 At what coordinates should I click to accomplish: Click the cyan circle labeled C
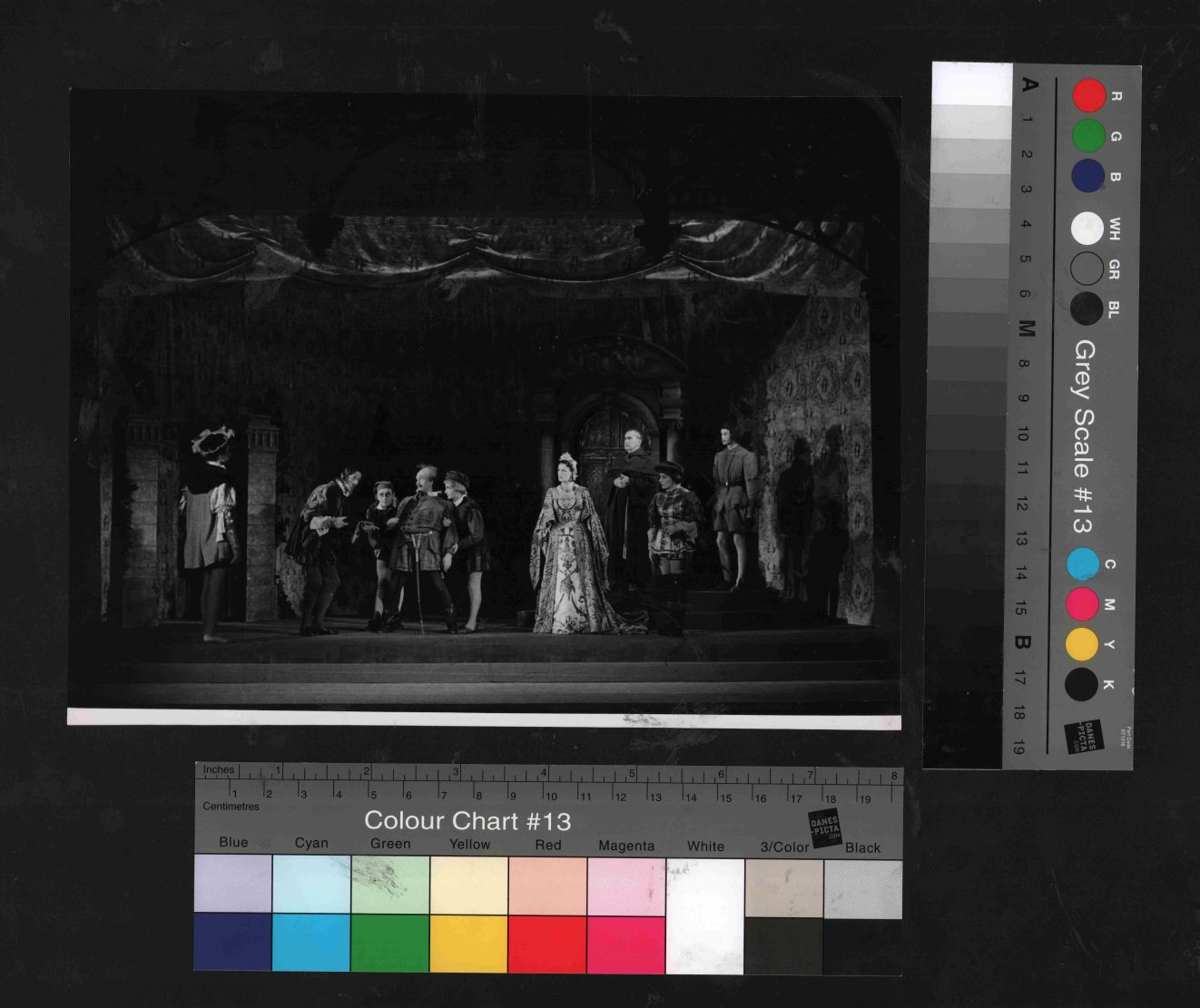1082,563
